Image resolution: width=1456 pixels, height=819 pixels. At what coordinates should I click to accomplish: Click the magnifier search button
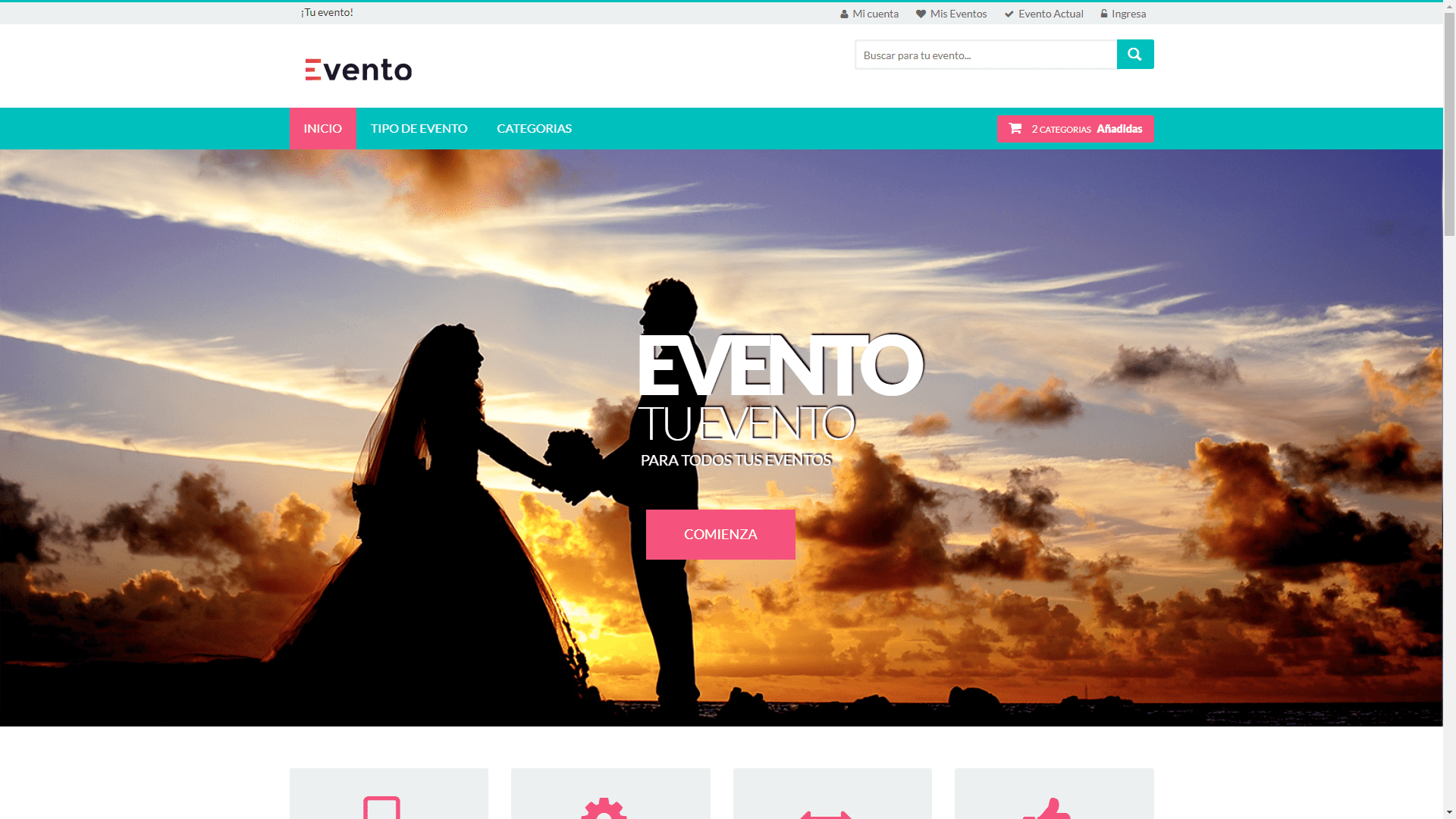tap(1134, 55)
